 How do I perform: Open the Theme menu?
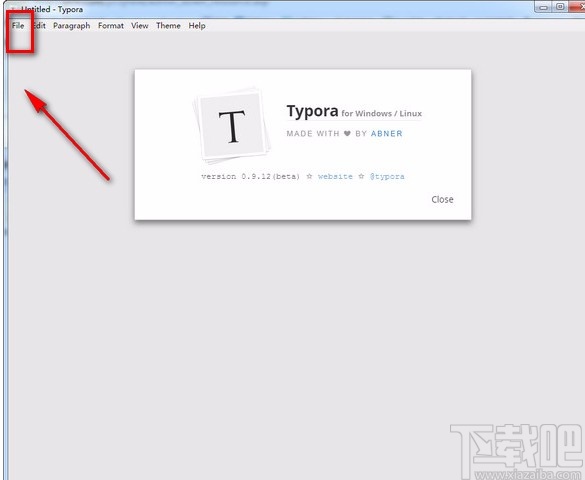[x=168, y=26]
